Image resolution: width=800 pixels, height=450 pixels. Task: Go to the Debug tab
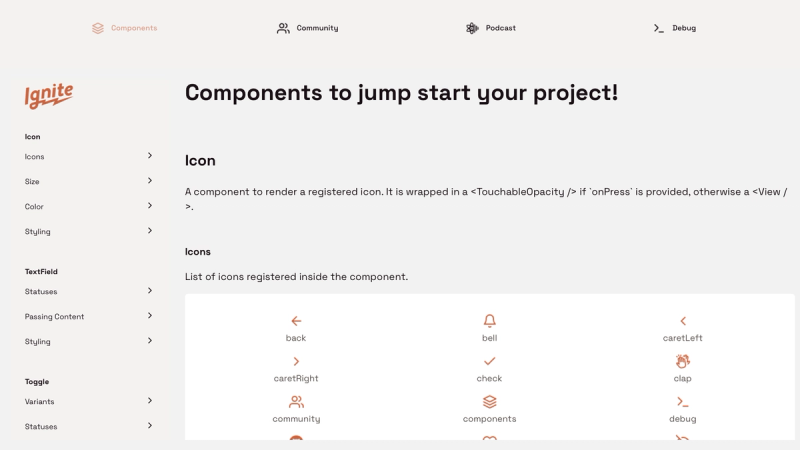click(674, 28)
